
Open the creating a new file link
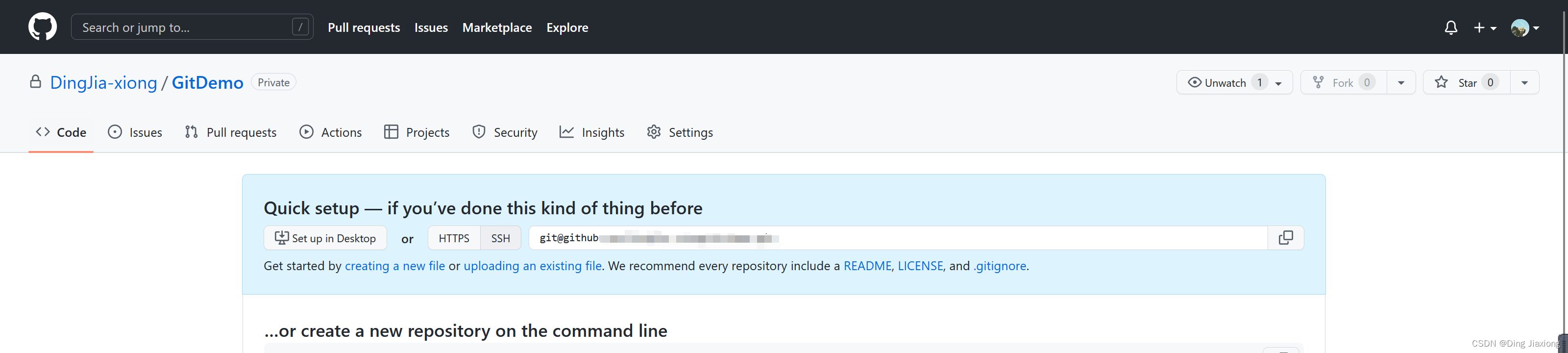(x=394, y=266)
